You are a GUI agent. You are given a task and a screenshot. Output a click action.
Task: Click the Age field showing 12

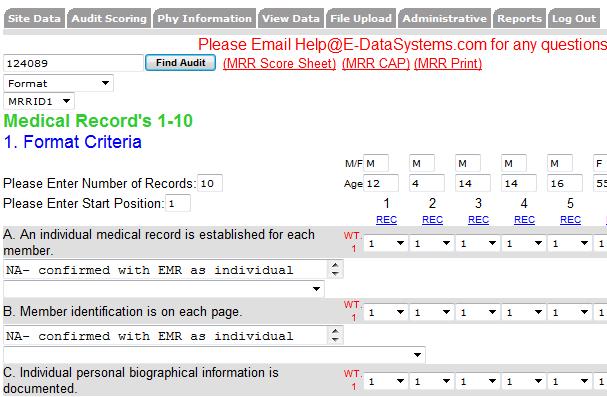(381, 183)
